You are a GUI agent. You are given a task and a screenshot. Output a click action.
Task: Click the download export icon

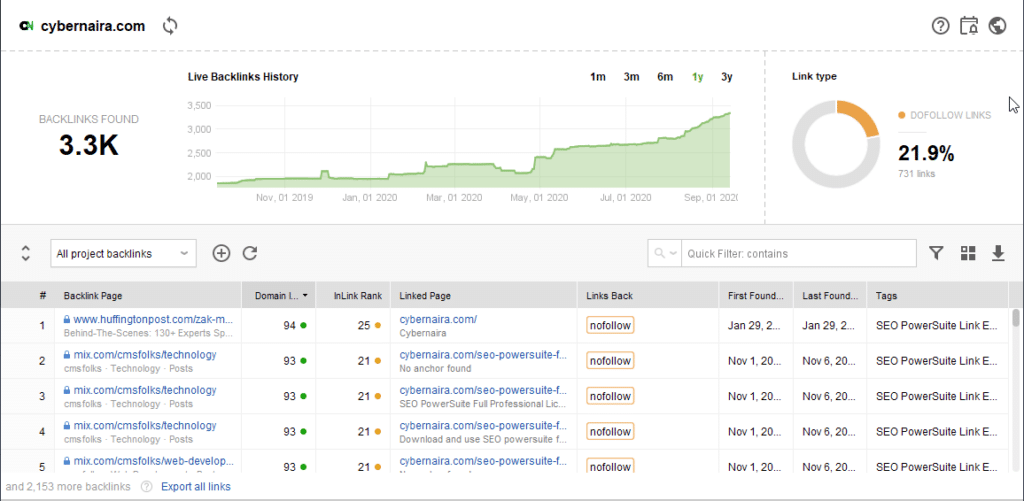point(997,254)
